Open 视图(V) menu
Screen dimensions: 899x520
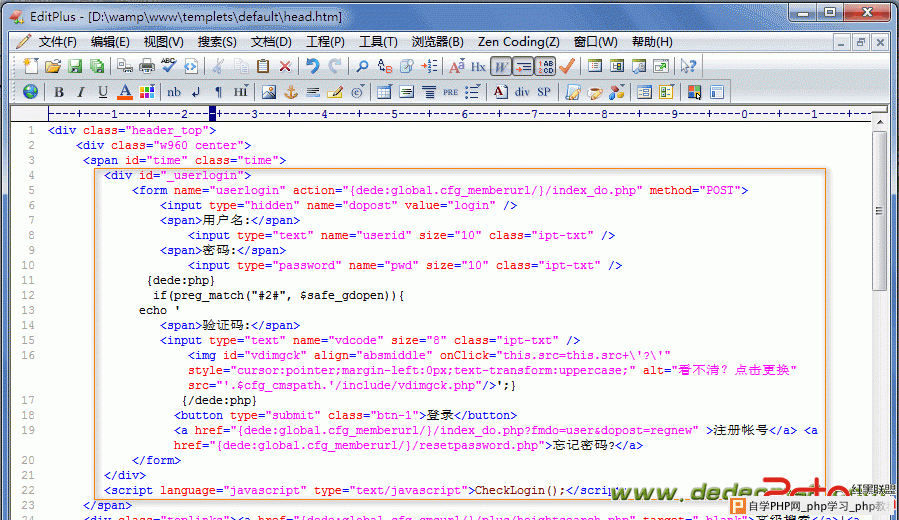pyautogui.click(x=163, y=42)
